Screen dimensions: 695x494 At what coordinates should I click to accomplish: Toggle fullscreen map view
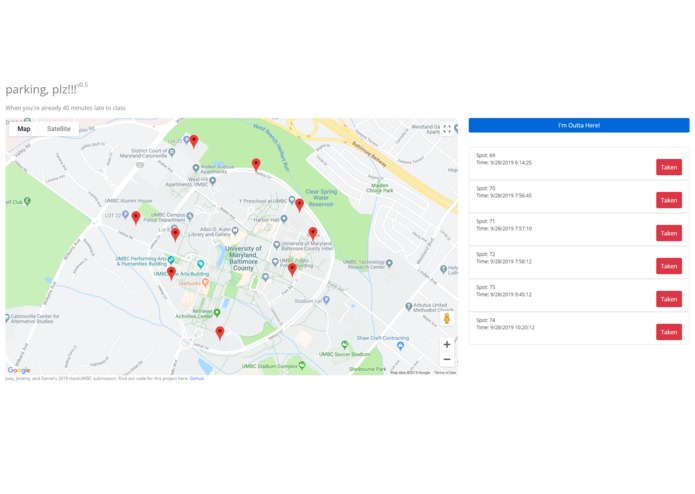(447, 129)
